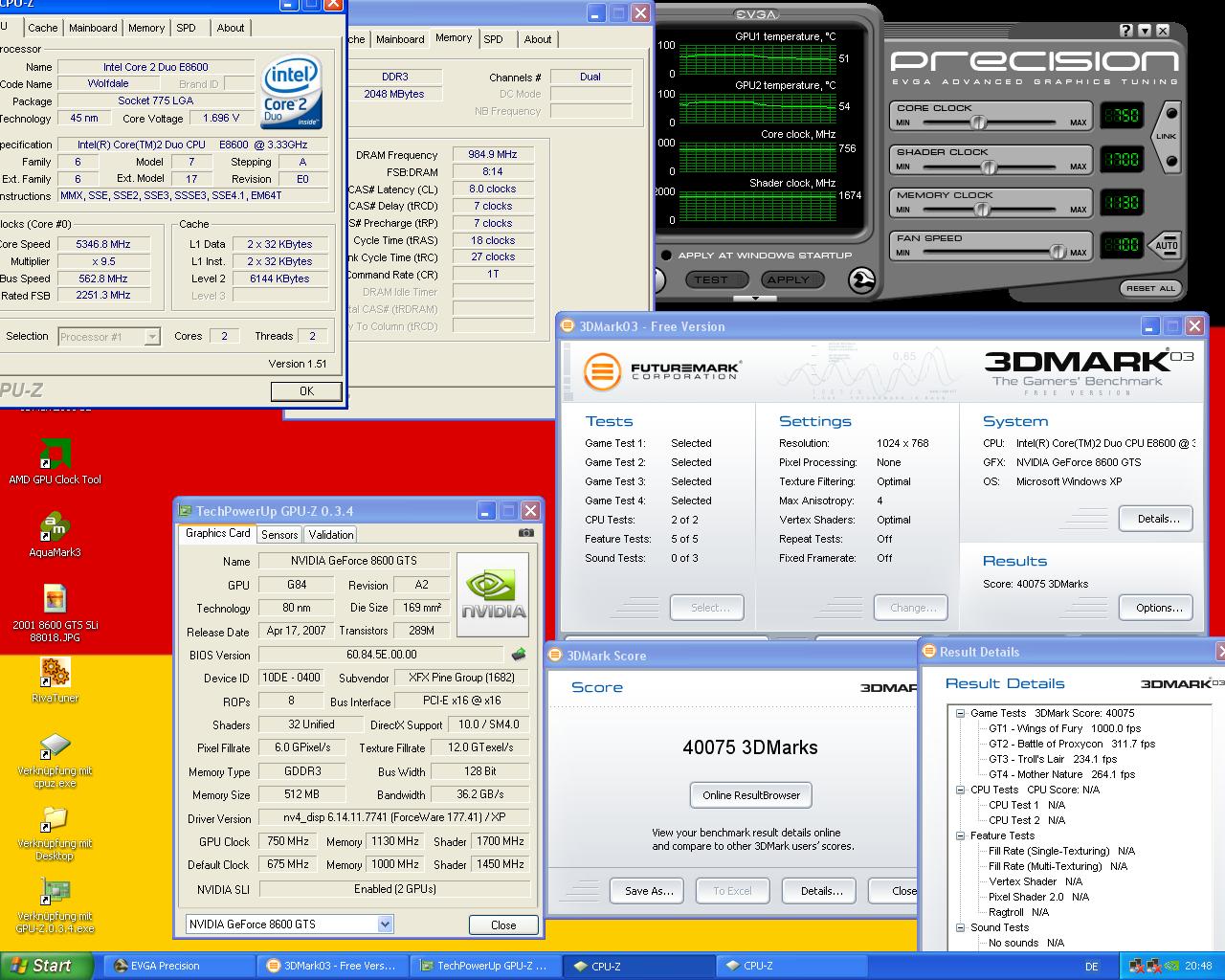Click the Futuremark orange logo in 3DMark03

coord(603,371)
